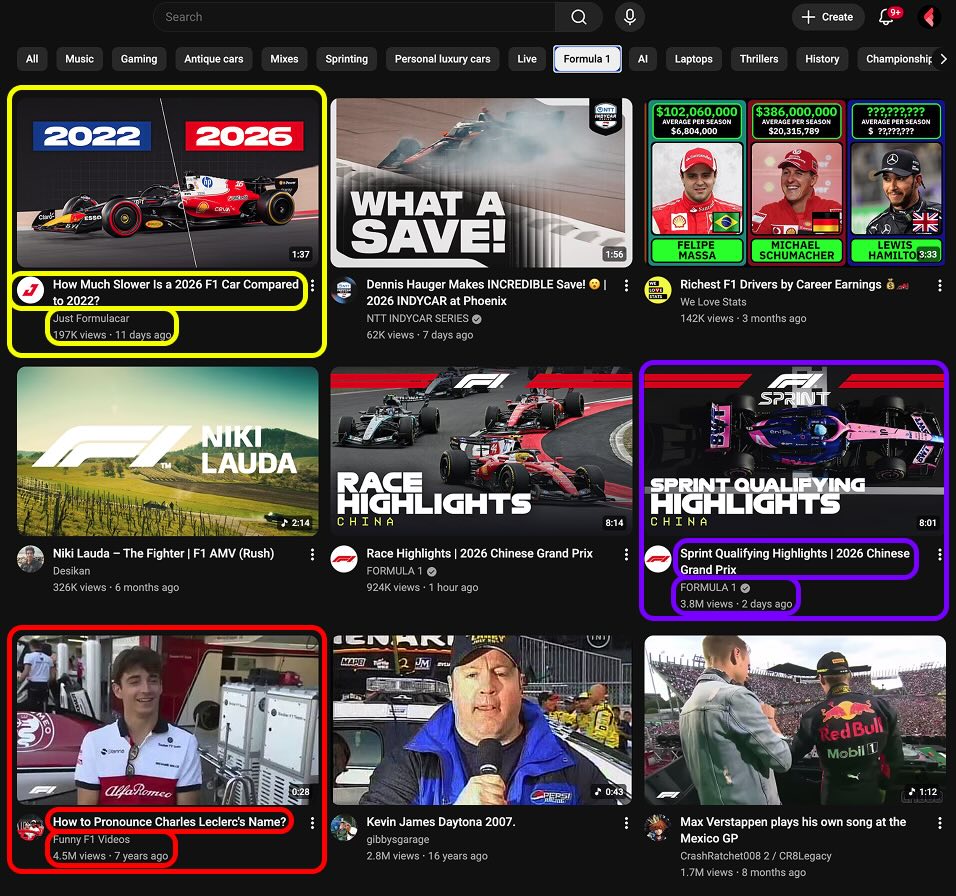
Task: Open more options for Niki Lauda video
Action: click(x=312, y=554)
